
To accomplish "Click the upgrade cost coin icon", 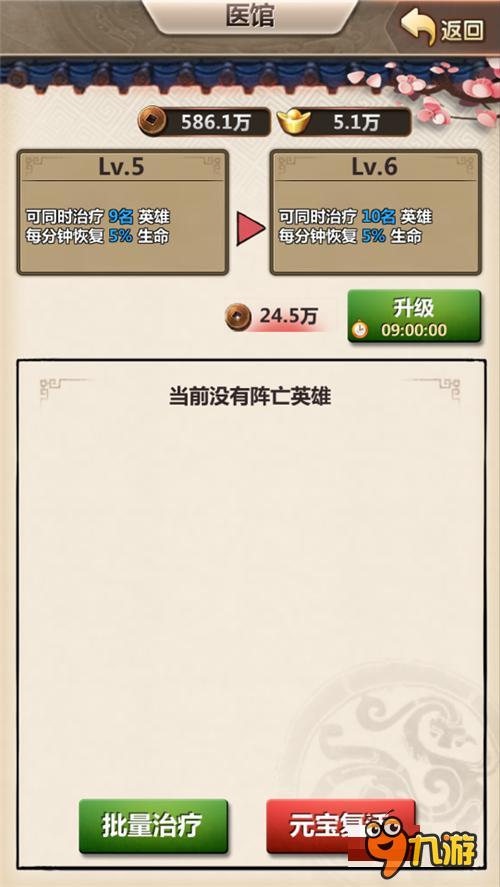I will coord(238,317).
